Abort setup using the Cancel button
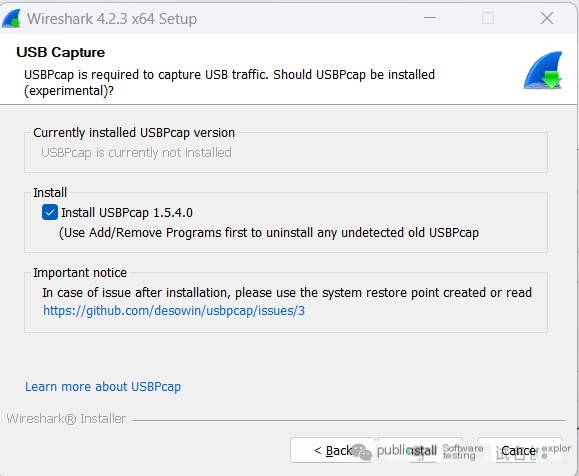The width and height of the screenshot is (579, 476). (518, 450)
